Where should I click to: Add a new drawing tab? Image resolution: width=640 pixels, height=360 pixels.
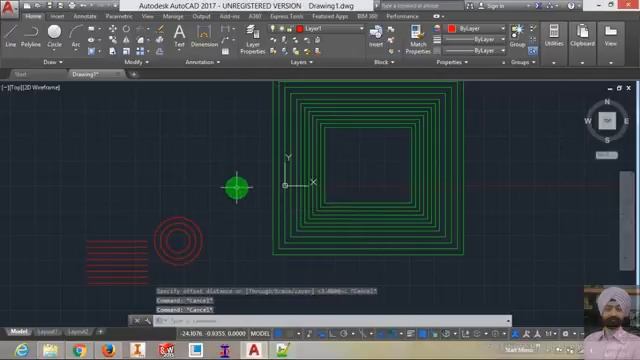click(x=133, y=74)
